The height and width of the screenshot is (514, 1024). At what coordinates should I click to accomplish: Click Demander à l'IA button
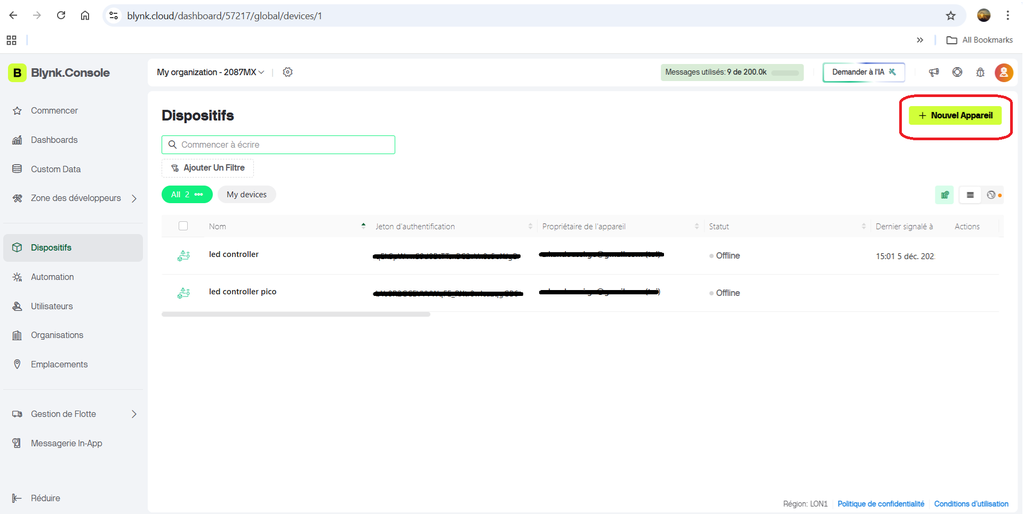point(863,72)
